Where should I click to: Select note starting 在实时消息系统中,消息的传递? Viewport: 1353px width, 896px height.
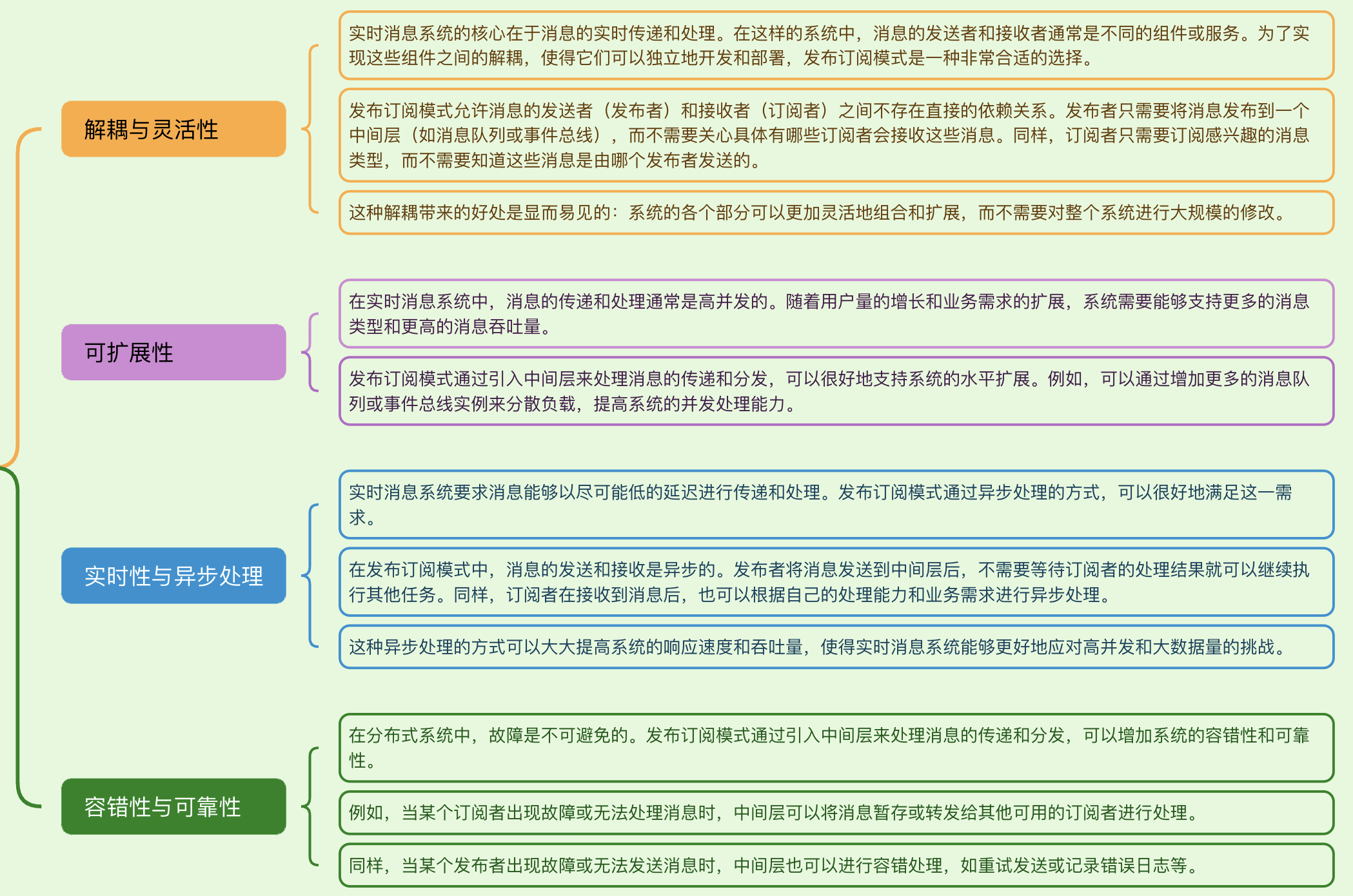tap(836, 314)
